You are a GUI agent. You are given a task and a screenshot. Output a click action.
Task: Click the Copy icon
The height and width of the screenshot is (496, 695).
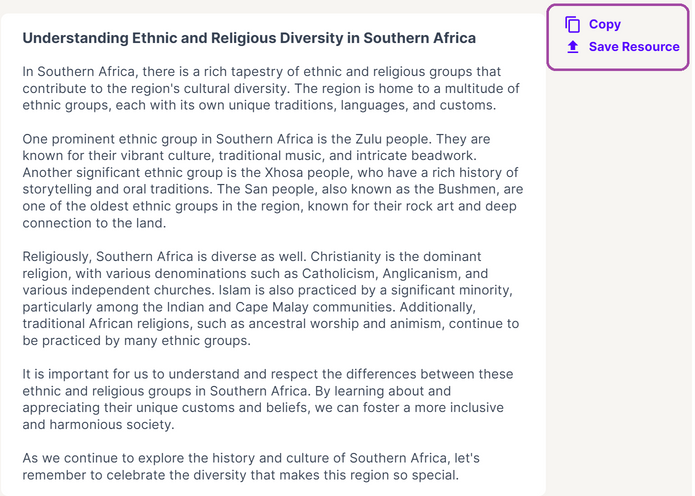pyautogui.click(x=572, y=24)
